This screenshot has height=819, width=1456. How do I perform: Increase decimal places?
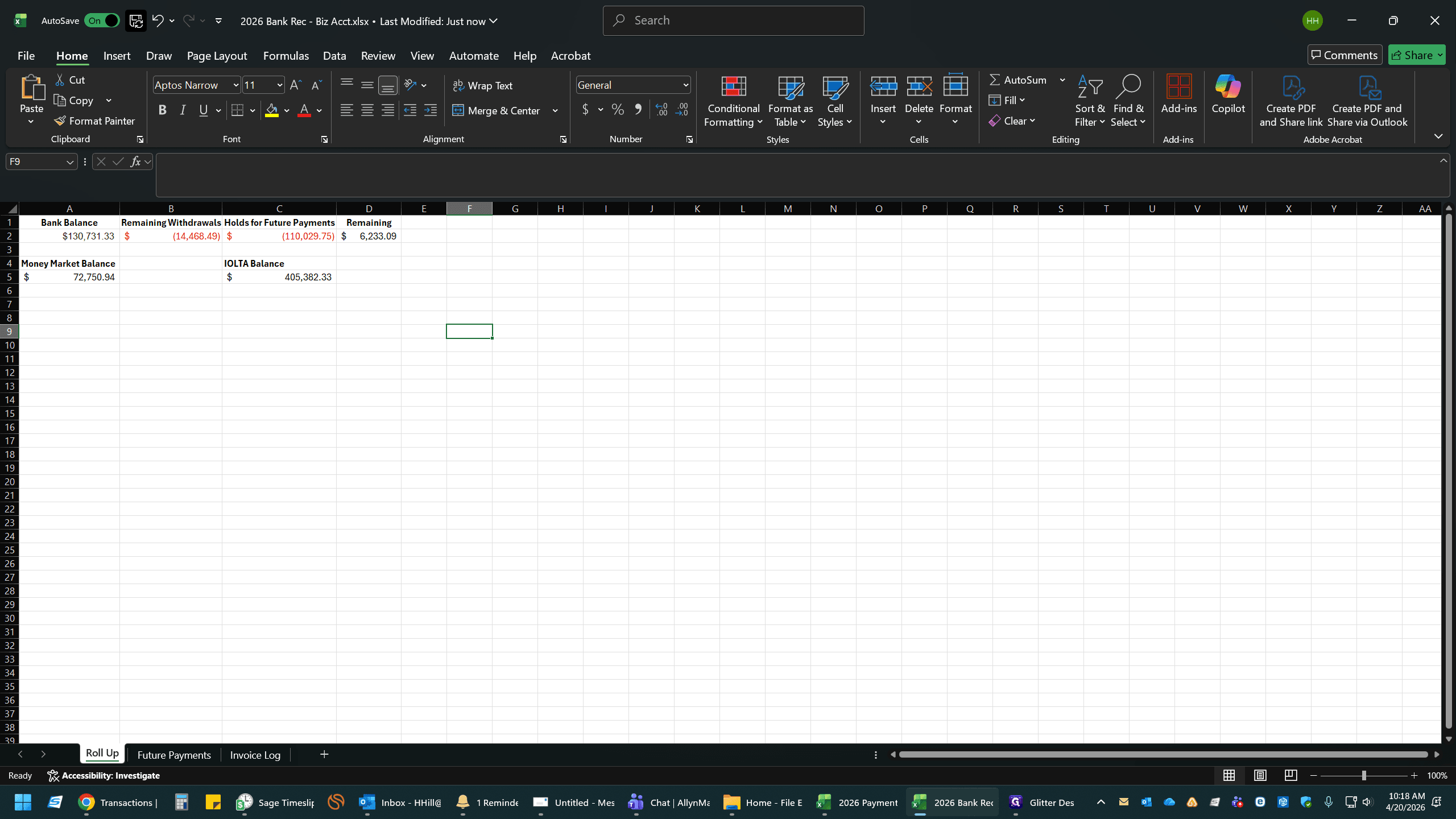point(661,110)
